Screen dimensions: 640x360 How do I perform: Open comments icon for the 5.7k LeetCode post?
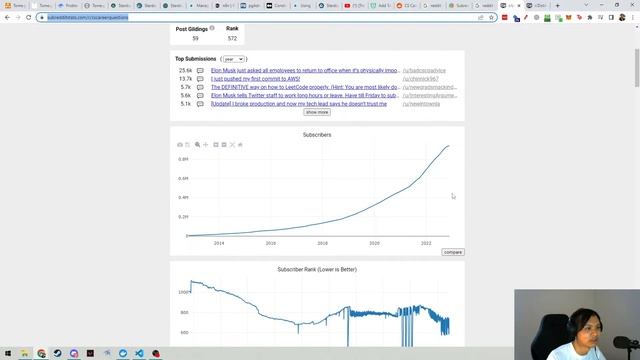coord(200,87)
